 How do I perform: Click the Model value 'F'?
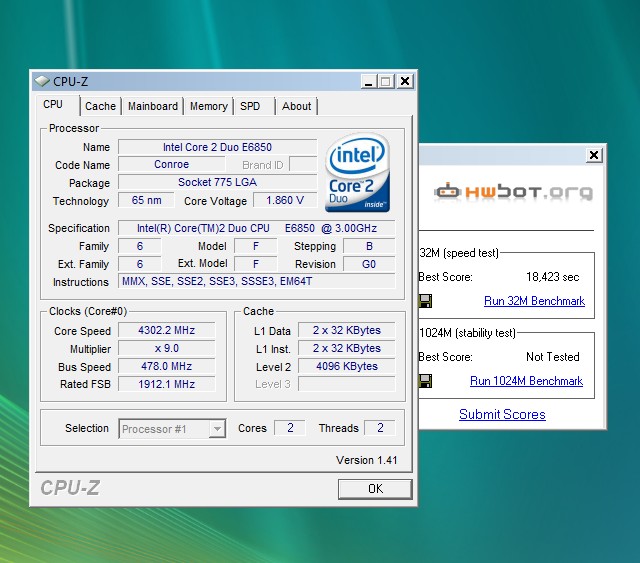[x=256, y=246]
